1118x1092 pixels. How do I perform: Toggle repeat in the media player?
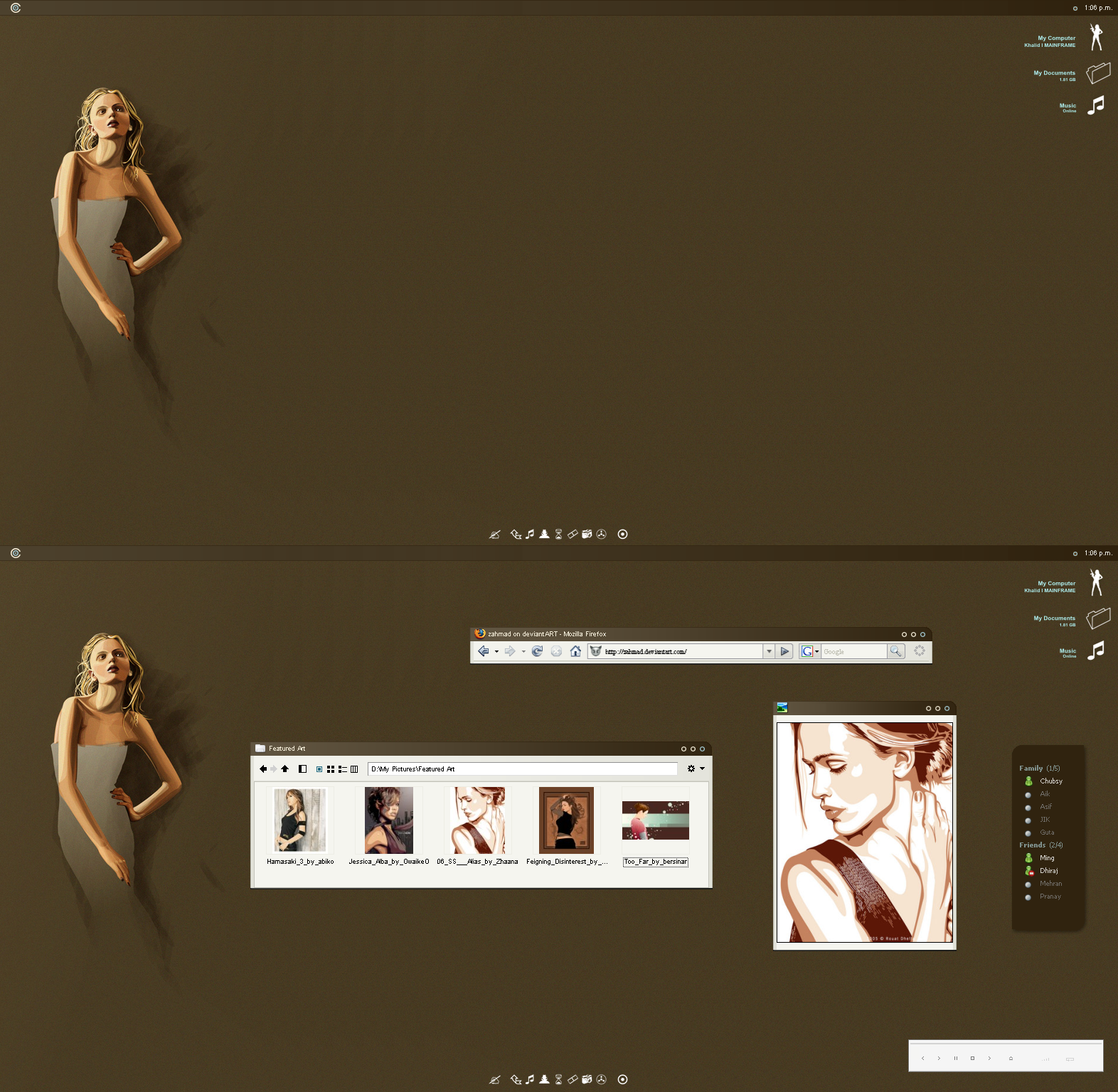1070,1059
